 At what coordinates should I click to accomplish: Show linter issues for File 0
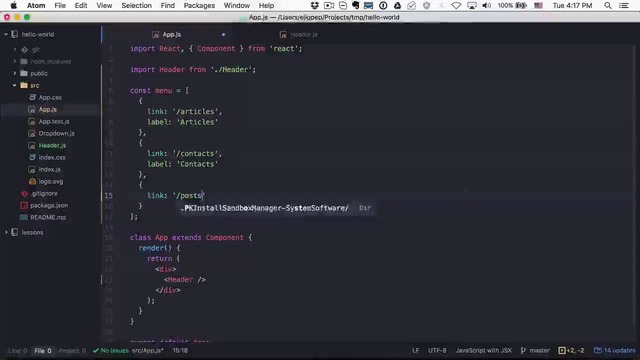pos(42,351)
